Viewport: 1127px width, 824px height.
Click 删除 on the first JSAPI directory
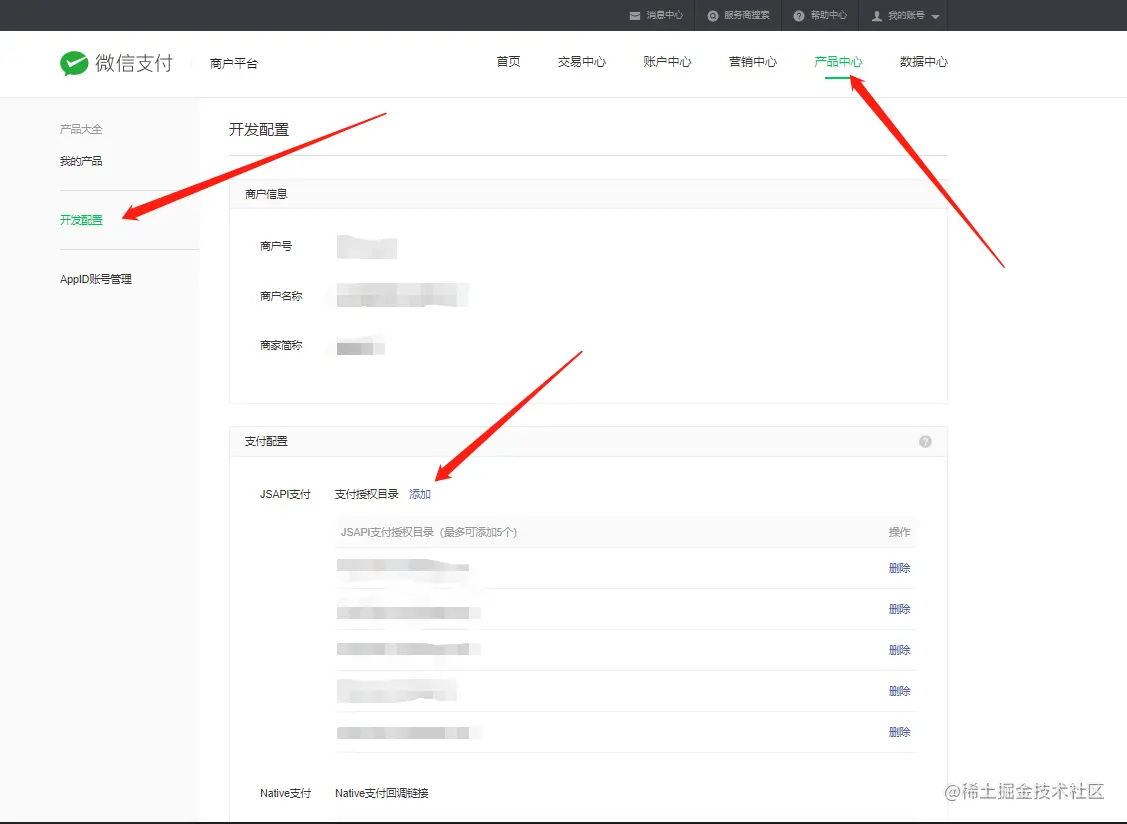pos(899,567)
